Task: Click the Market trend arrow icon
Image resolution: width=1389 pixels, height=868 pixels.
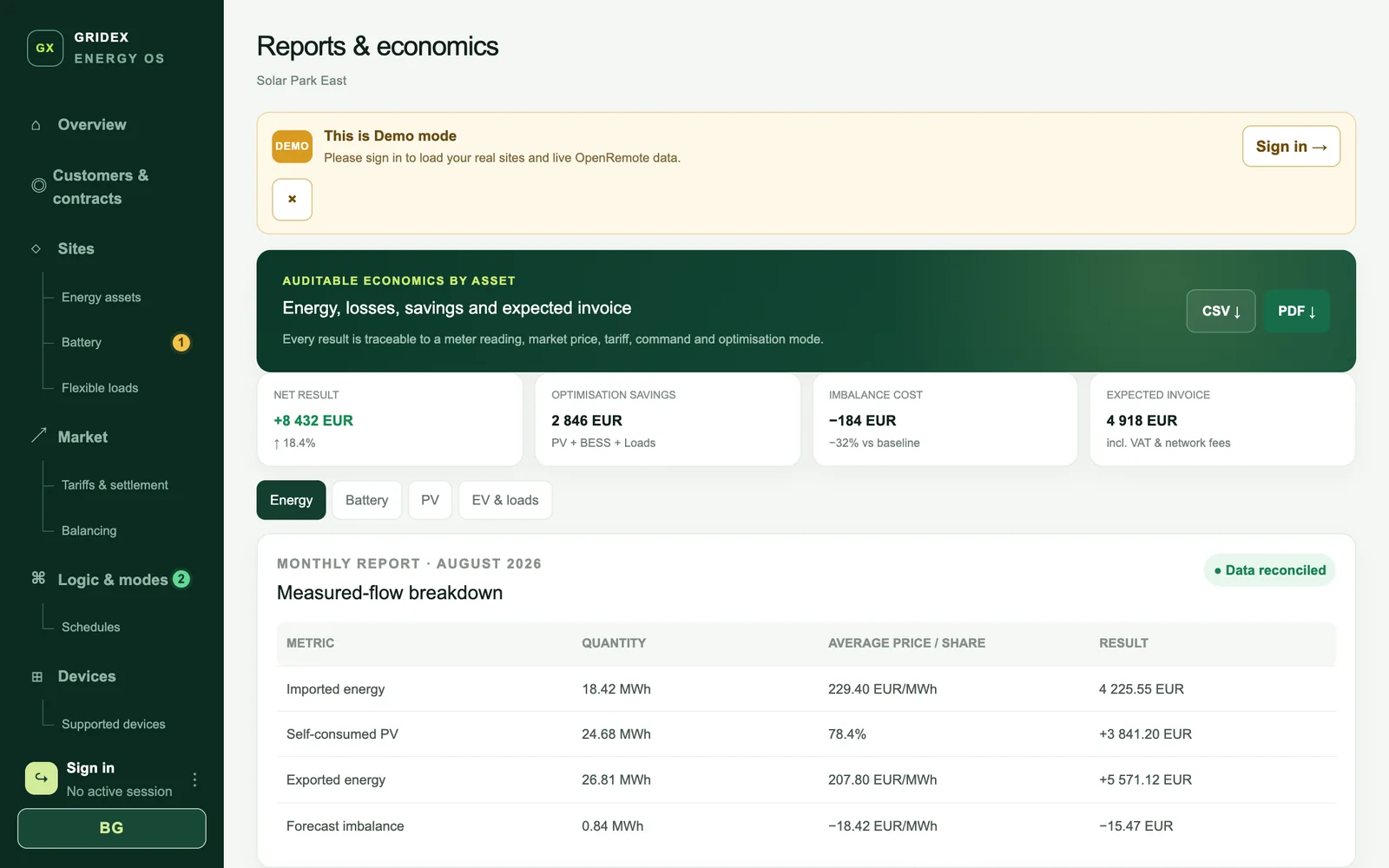Action: [x=38, y=436]
